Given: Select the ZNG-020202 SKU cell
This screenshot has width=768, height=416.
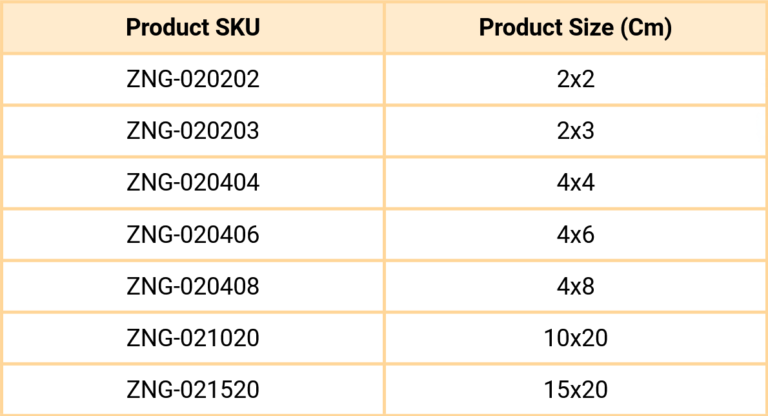Looking at the screenshot, I should pyautogui.click(x=193, y=79).
